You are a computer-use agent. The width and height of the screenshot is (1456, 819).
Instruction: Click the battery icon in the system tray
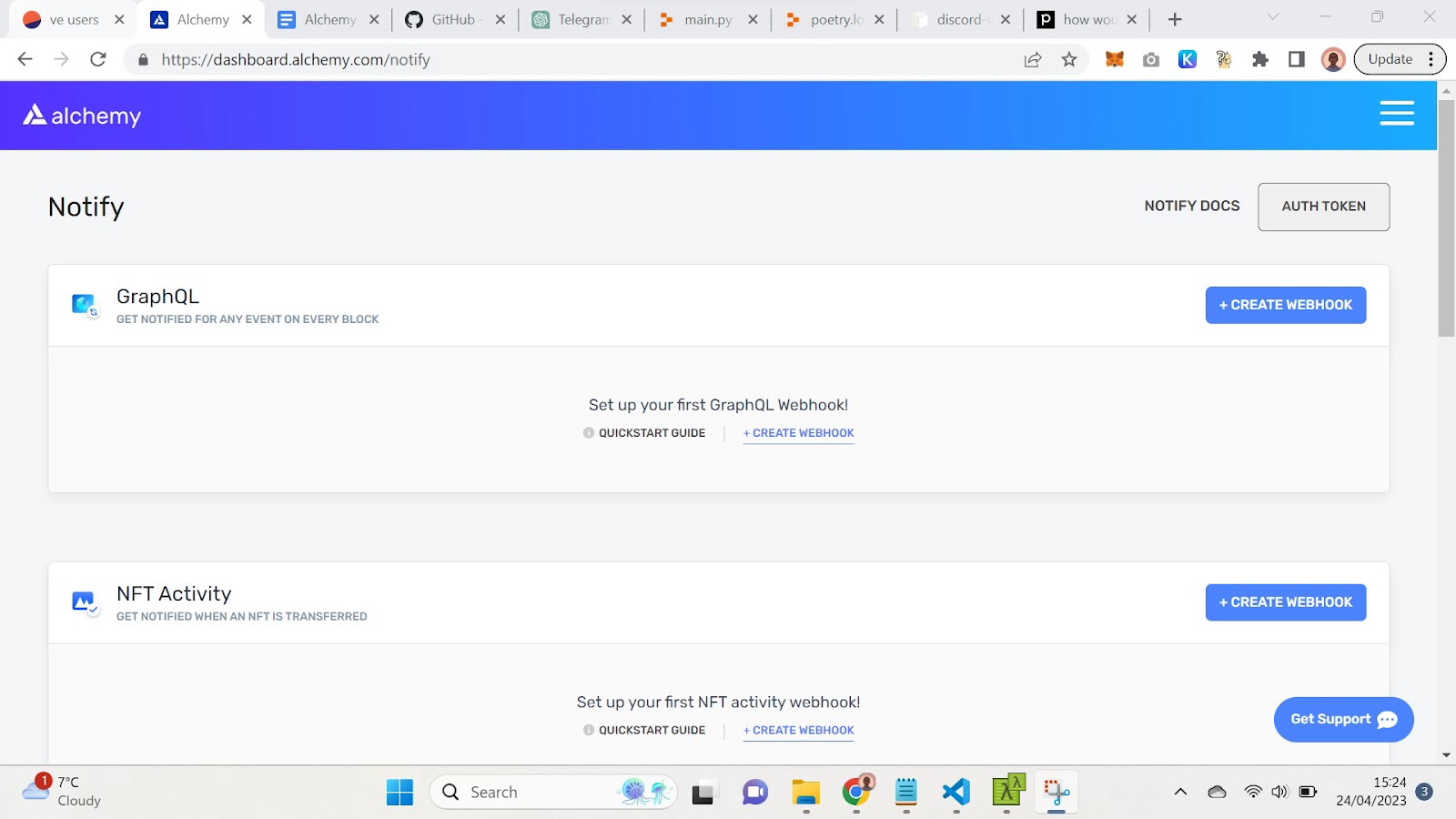(1309, 792)
